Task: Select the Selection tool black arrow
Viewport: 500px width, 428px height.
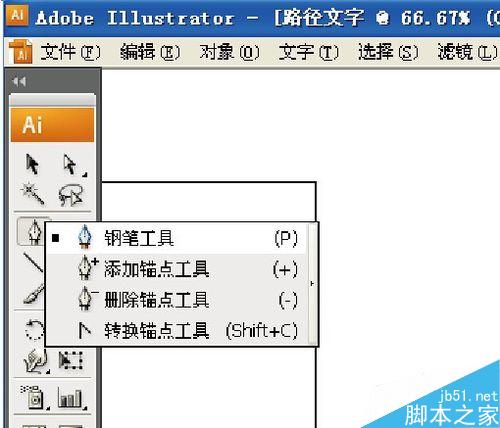Action: 33,164
